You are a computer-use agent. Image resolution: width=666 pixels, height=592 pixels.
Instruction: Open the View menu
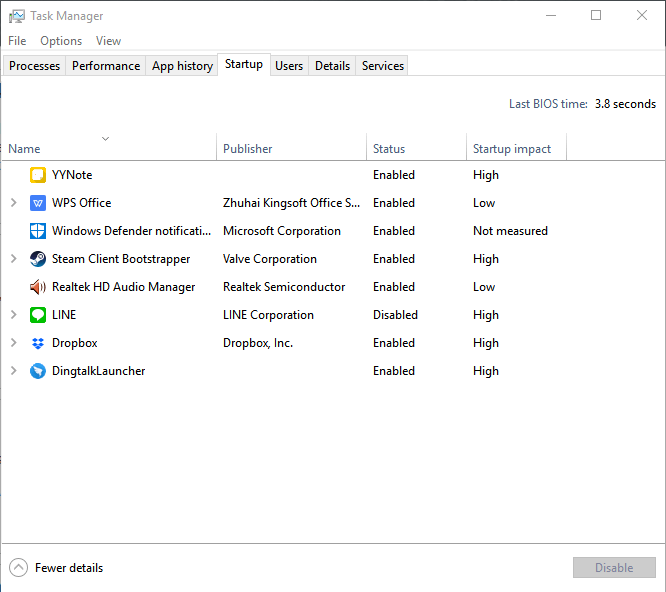(x=108, y=41)
